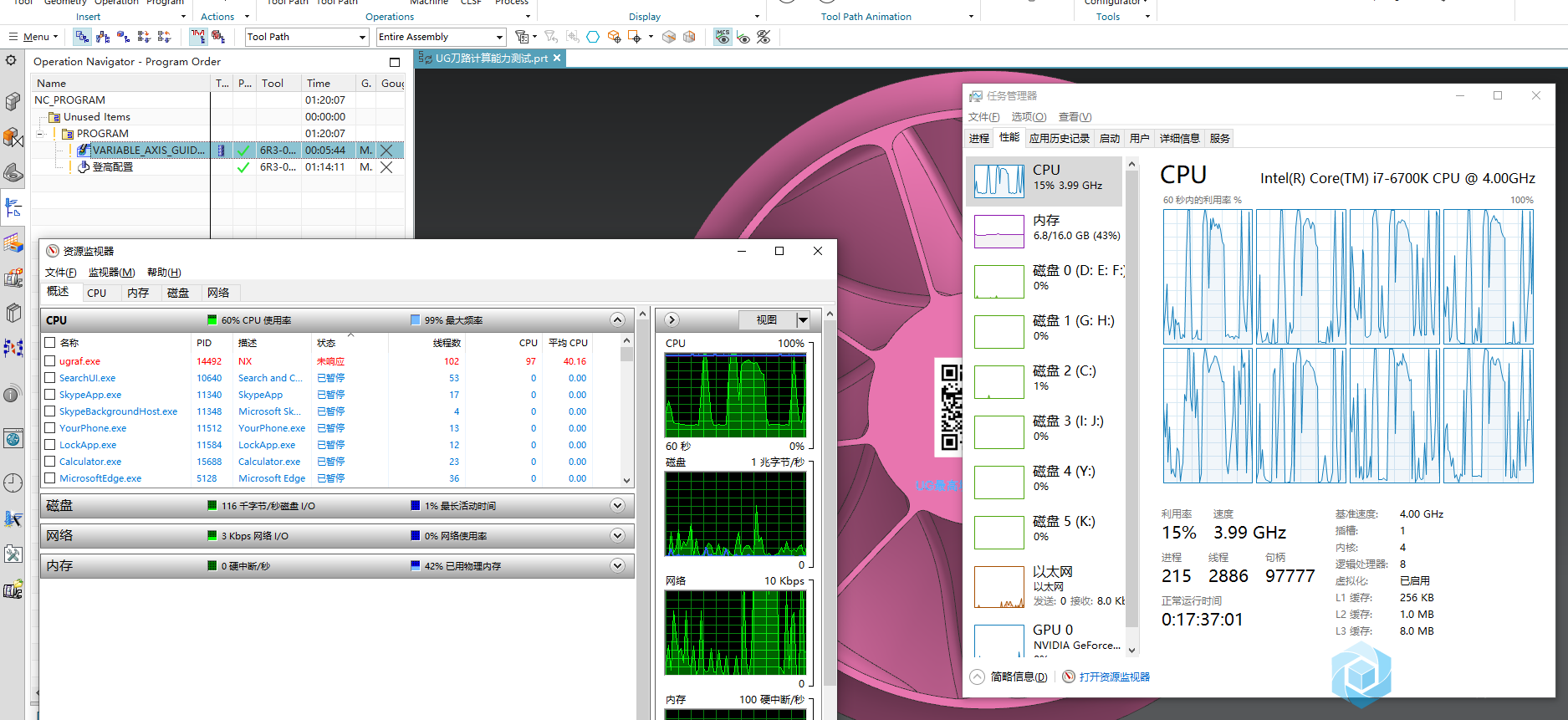Open 监视器(M) menu in Resource Monitor
Viewport: 1568px width, 720px height.
tap(112, 273)
